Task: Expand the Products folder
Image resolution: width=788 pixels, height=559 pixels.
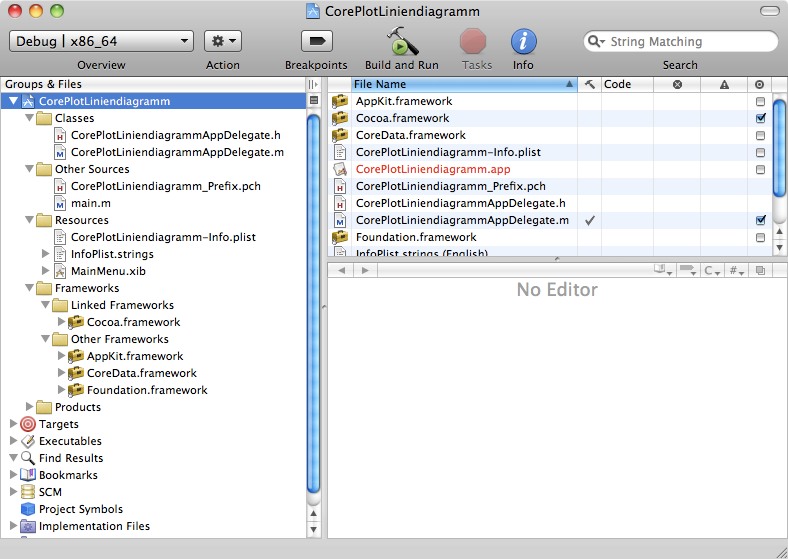Action: pos(30,407)
